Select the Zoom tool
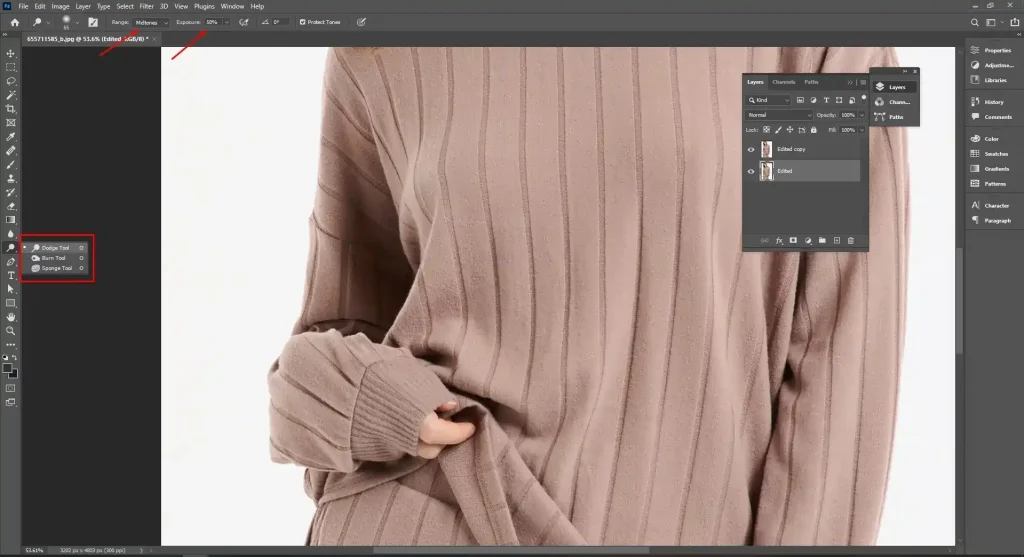The image size is (1024, 557). pos(10,331)
